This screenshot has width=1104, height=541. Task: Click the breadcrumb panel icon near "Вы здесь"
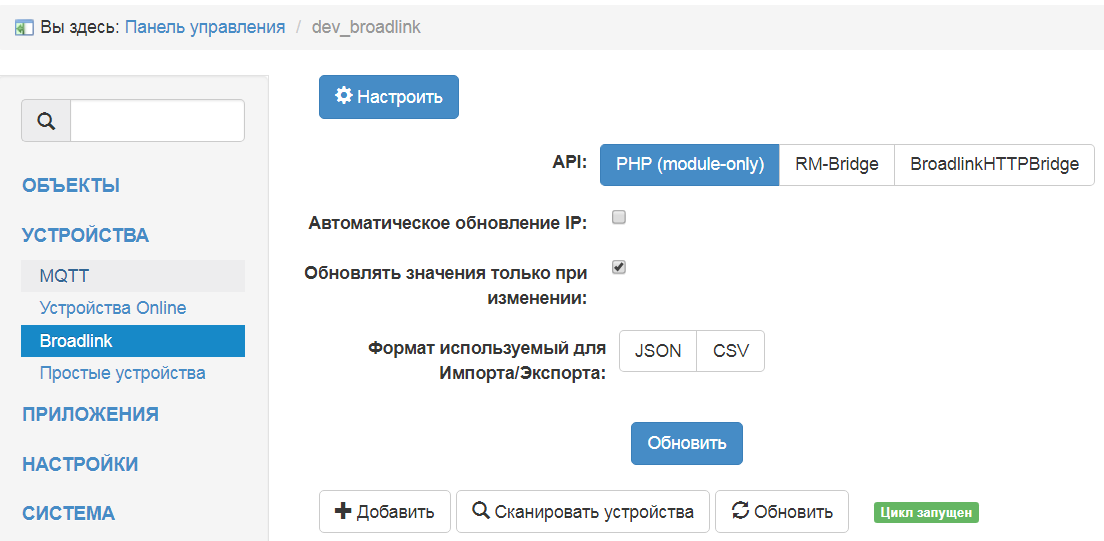click(x=24, y=28)
